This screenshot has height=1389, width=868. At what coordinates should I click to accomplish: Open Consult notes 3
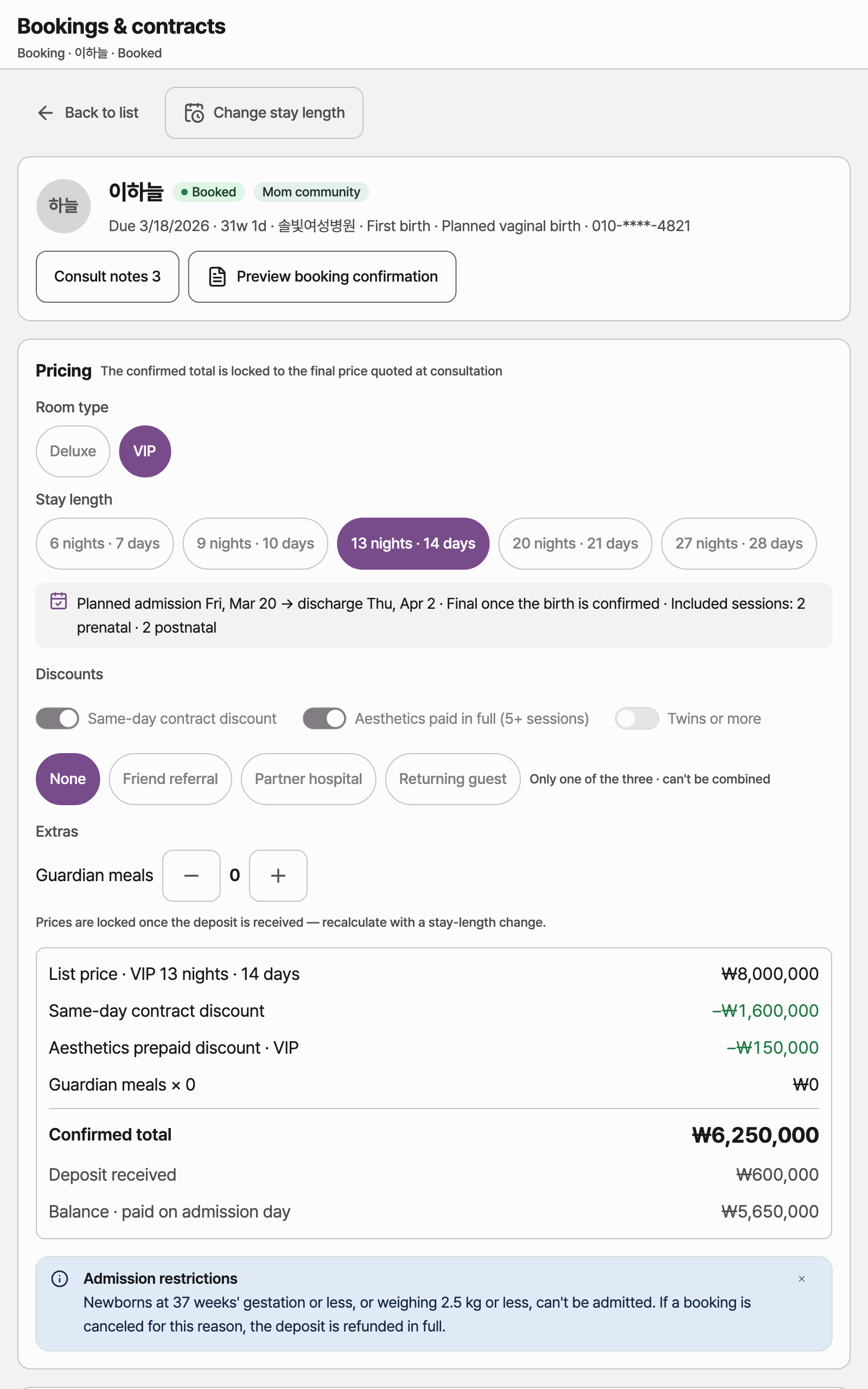[107, 277]
